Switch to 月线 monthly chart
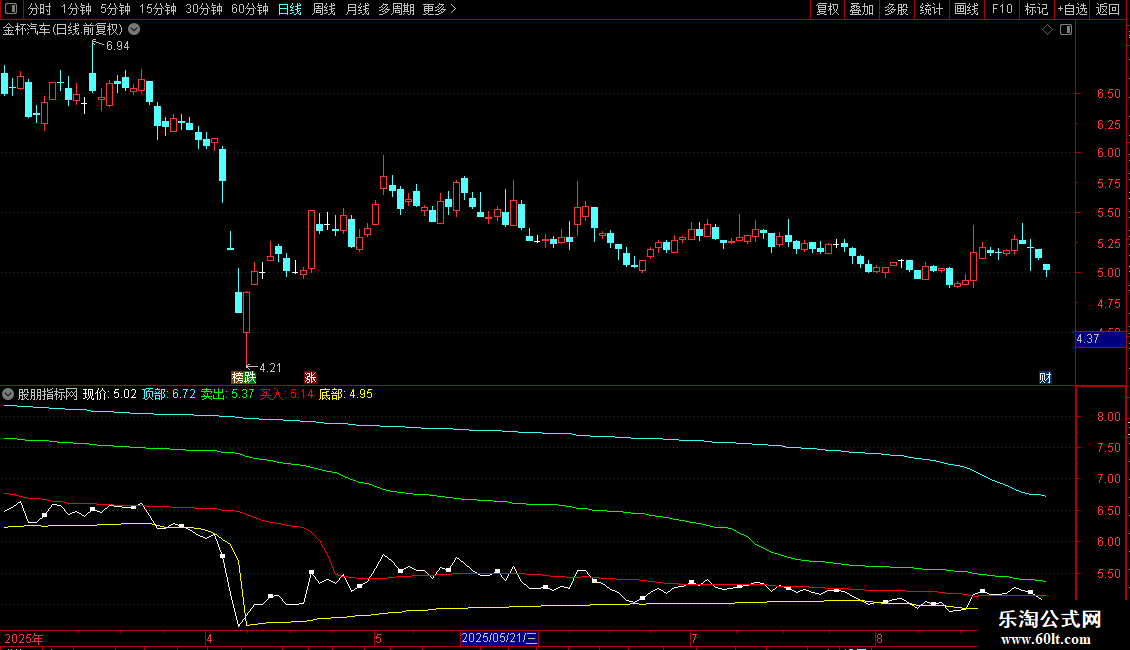The height and width of the screenshot is (650, 1130). [357, 9]
